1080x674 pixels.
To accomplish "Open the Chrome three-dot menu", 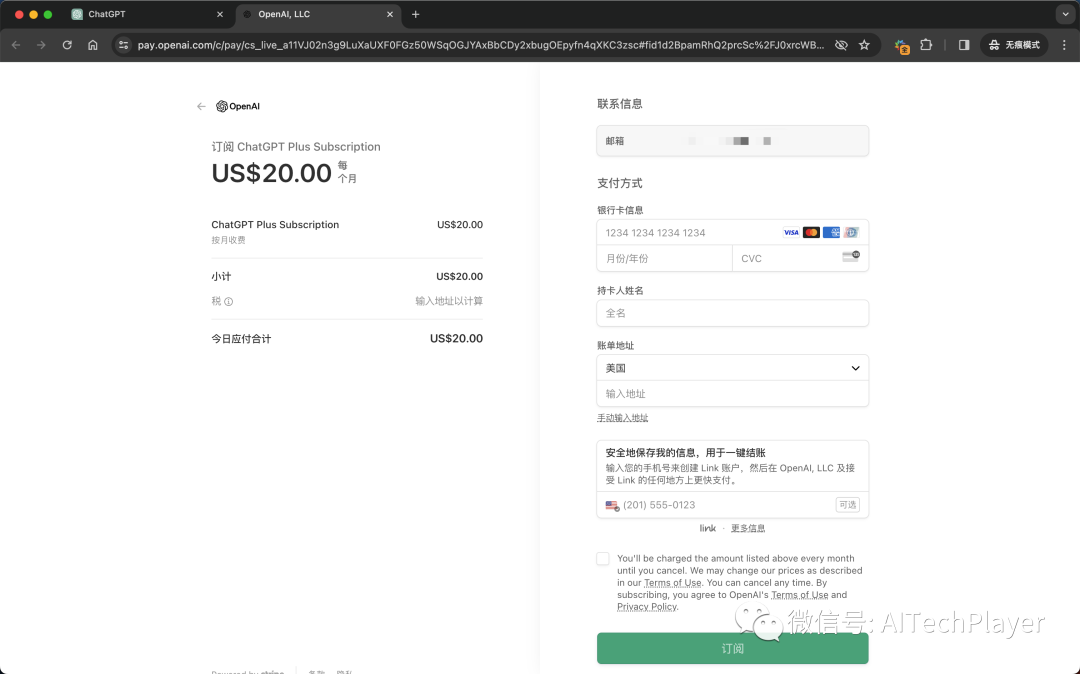I will (x=1064, y=45).
